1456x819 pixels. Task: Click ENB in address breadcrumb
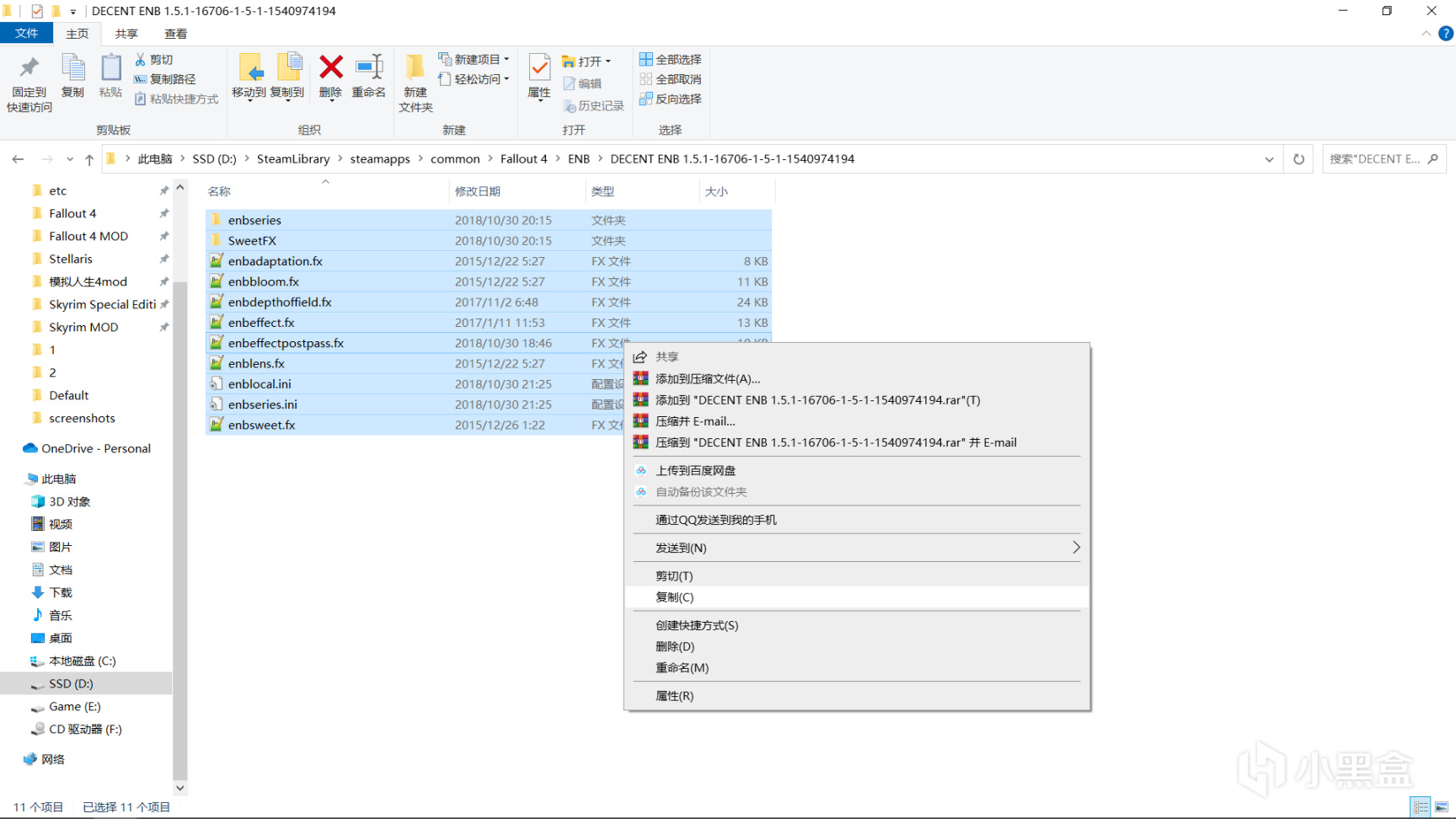pyautogui.click(x=579, y=158)
